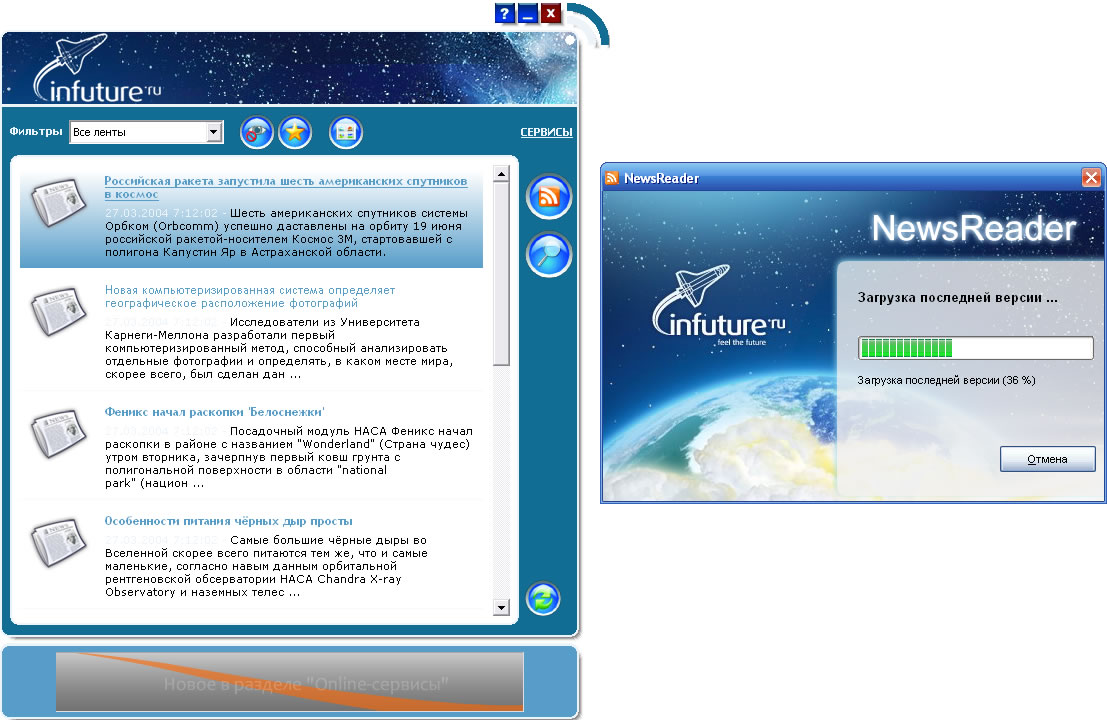Screen dimensions: 1107x720
Task: Open the news layout view icon button
Action: 346,132
